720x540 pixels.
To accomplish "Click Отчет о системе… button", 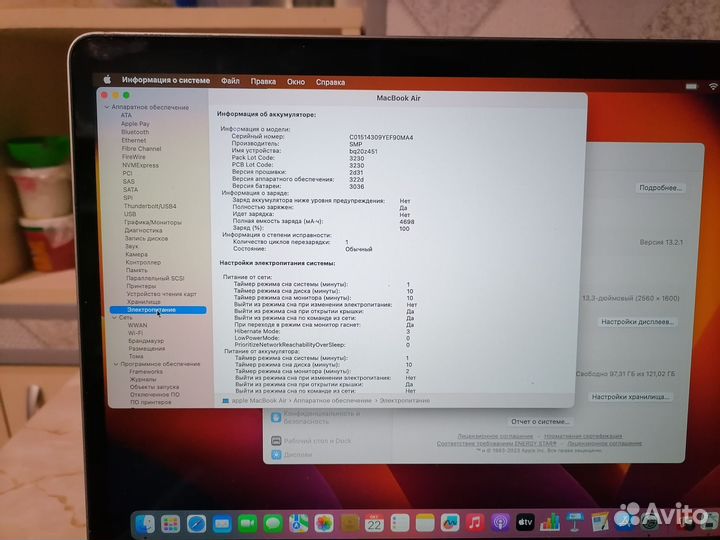I will pyautogui.click(x=540, y=422).
